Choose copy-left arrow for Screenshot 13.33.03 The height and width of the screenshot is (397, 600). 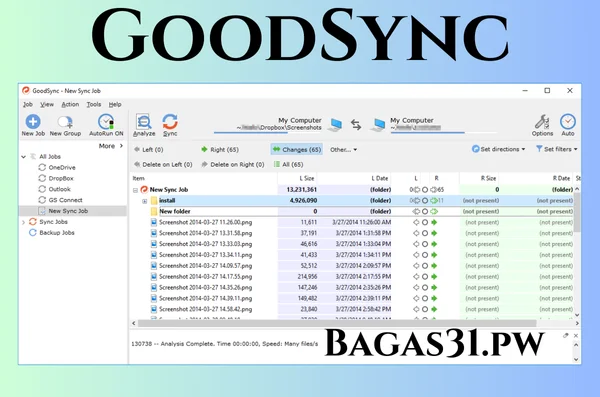[x=416, y=244]
